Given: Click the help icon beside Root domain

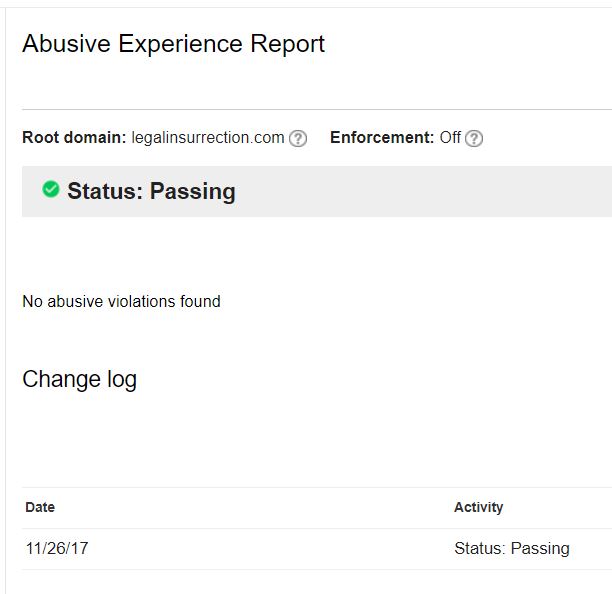Looking at the screenshot, I should click(x=298, y=138).
